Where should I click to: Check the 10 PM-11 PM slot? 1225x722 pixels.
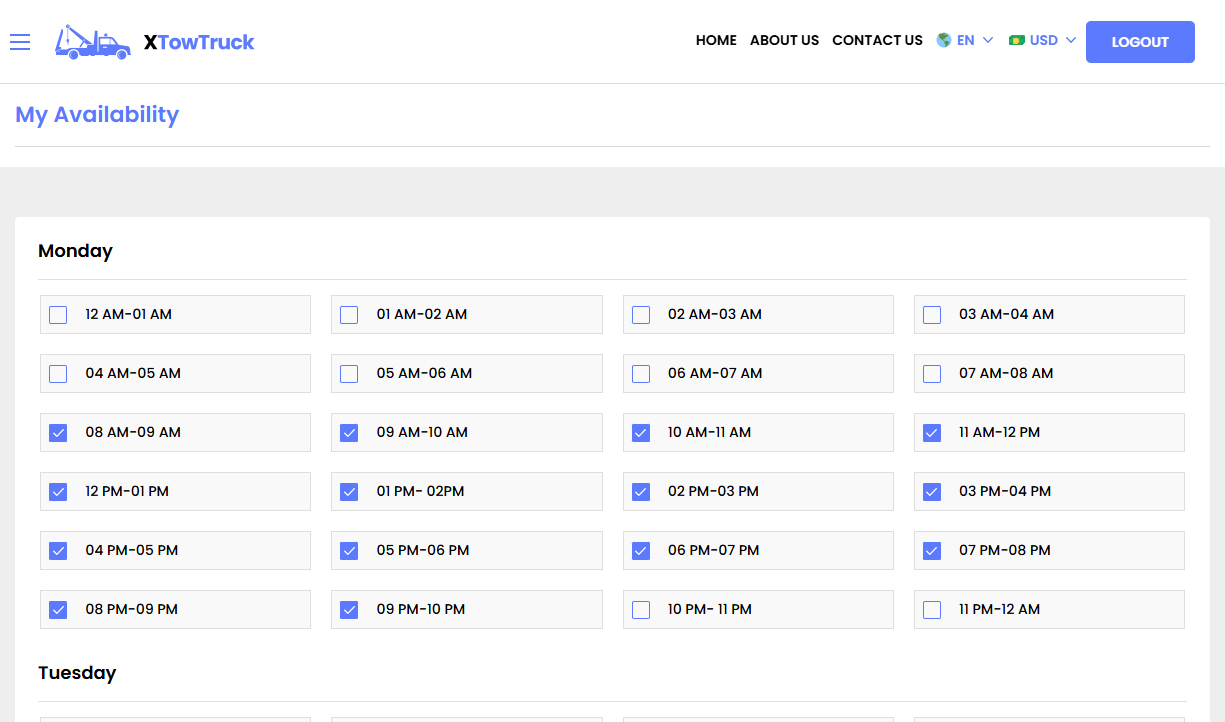tap(640, 609)
